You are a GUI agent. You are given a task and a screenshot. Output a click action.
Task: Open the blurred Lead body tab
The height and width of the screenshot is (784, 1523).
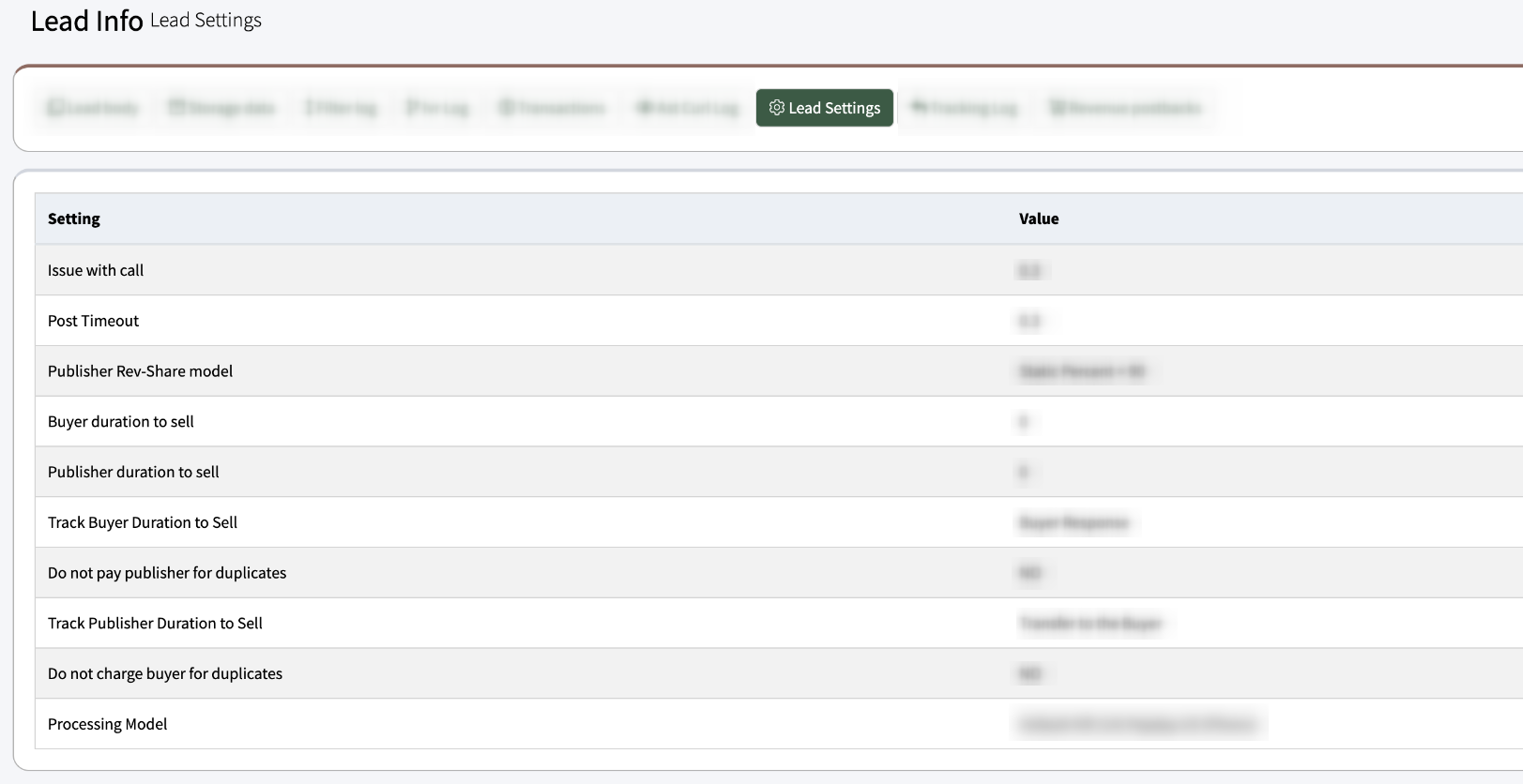(93, 108)
